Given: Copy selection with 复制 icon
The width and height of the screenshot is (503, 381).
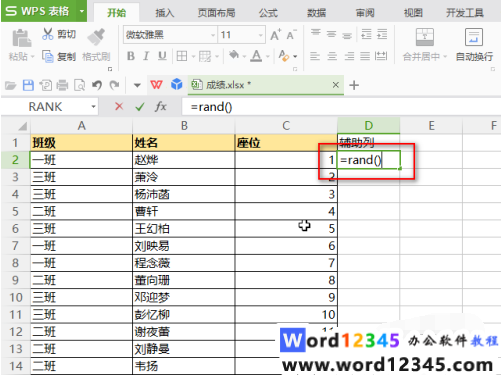Looking at the screenshot, I should coord(48,57).
